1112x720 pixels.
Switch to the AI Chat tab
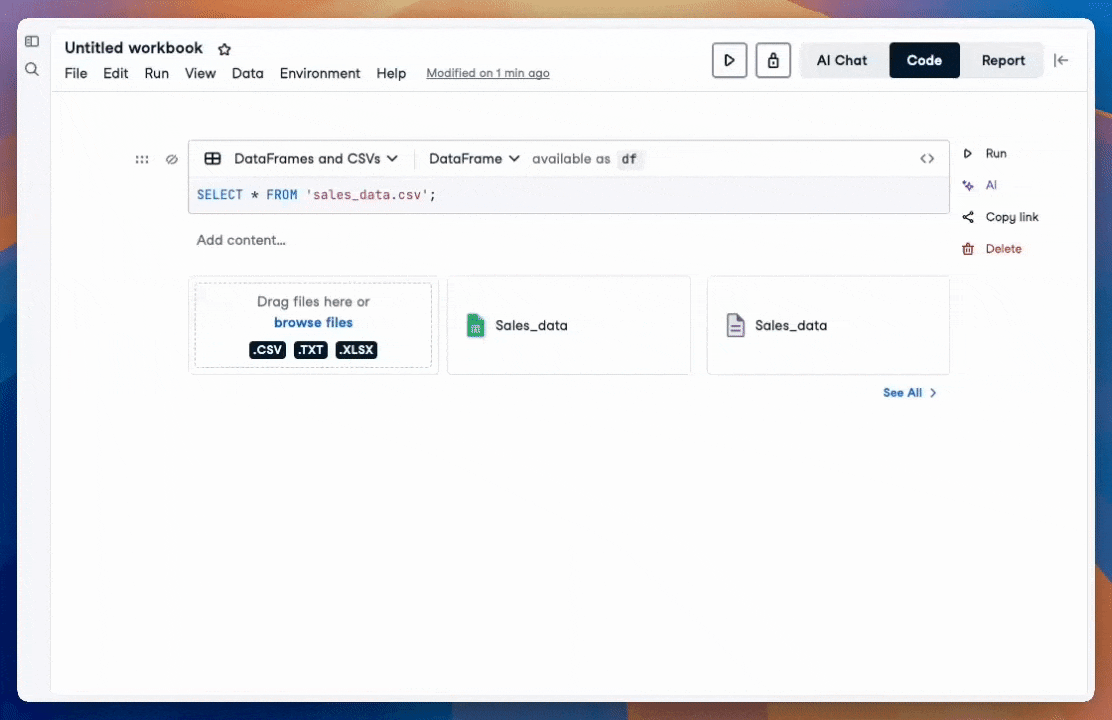point(842,60)
